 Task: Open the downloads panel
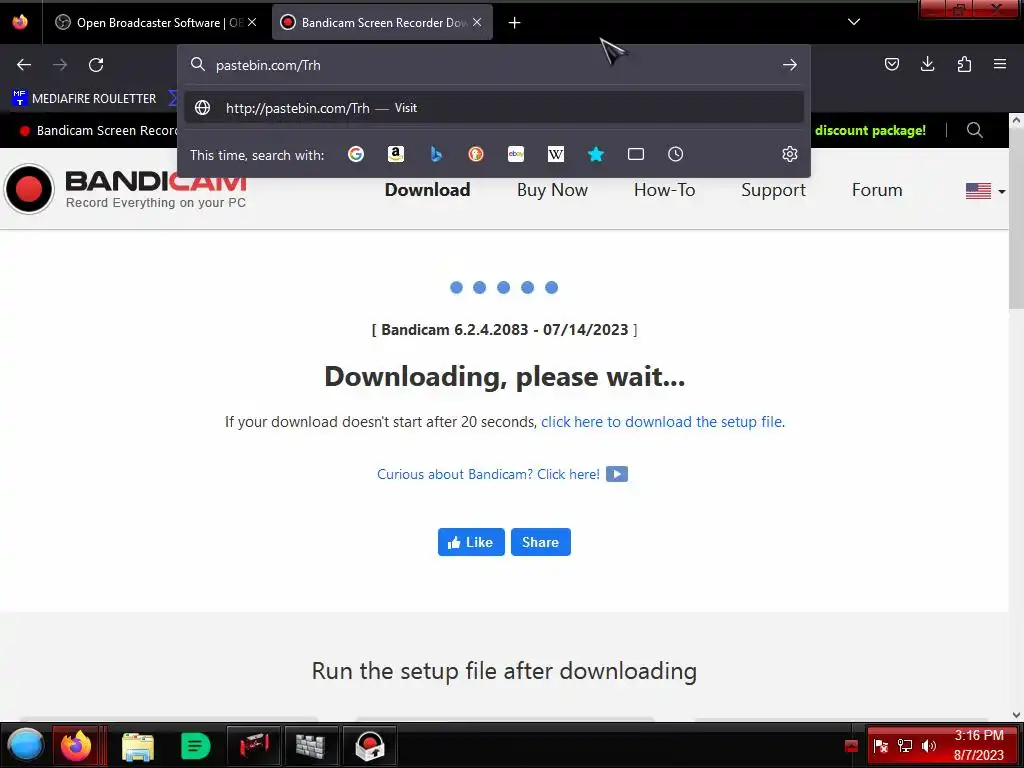pos(927,64)
